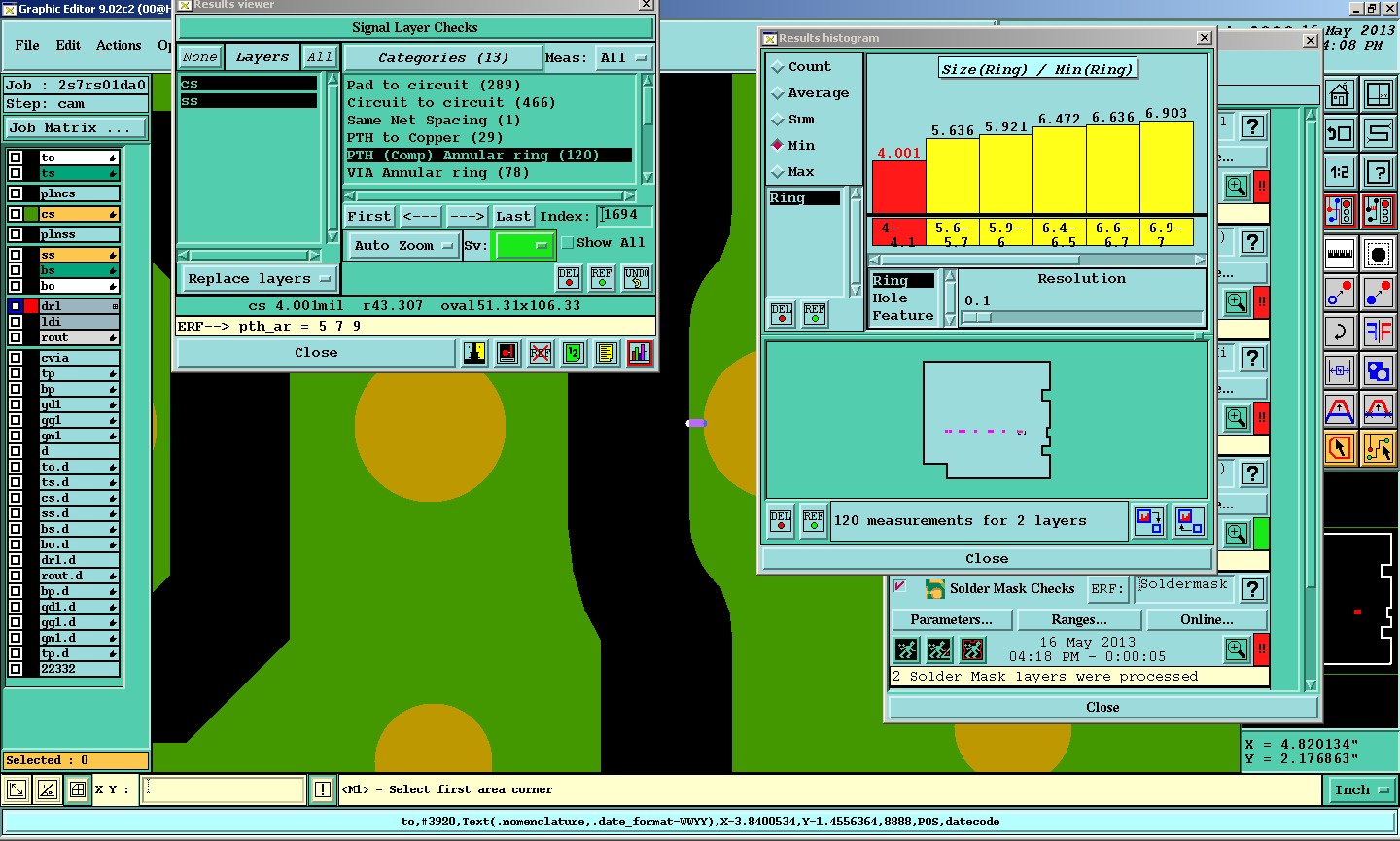Click the mirror F flip icon
This screenshot has width=1400, height=841.
(x=1378, y=332)
